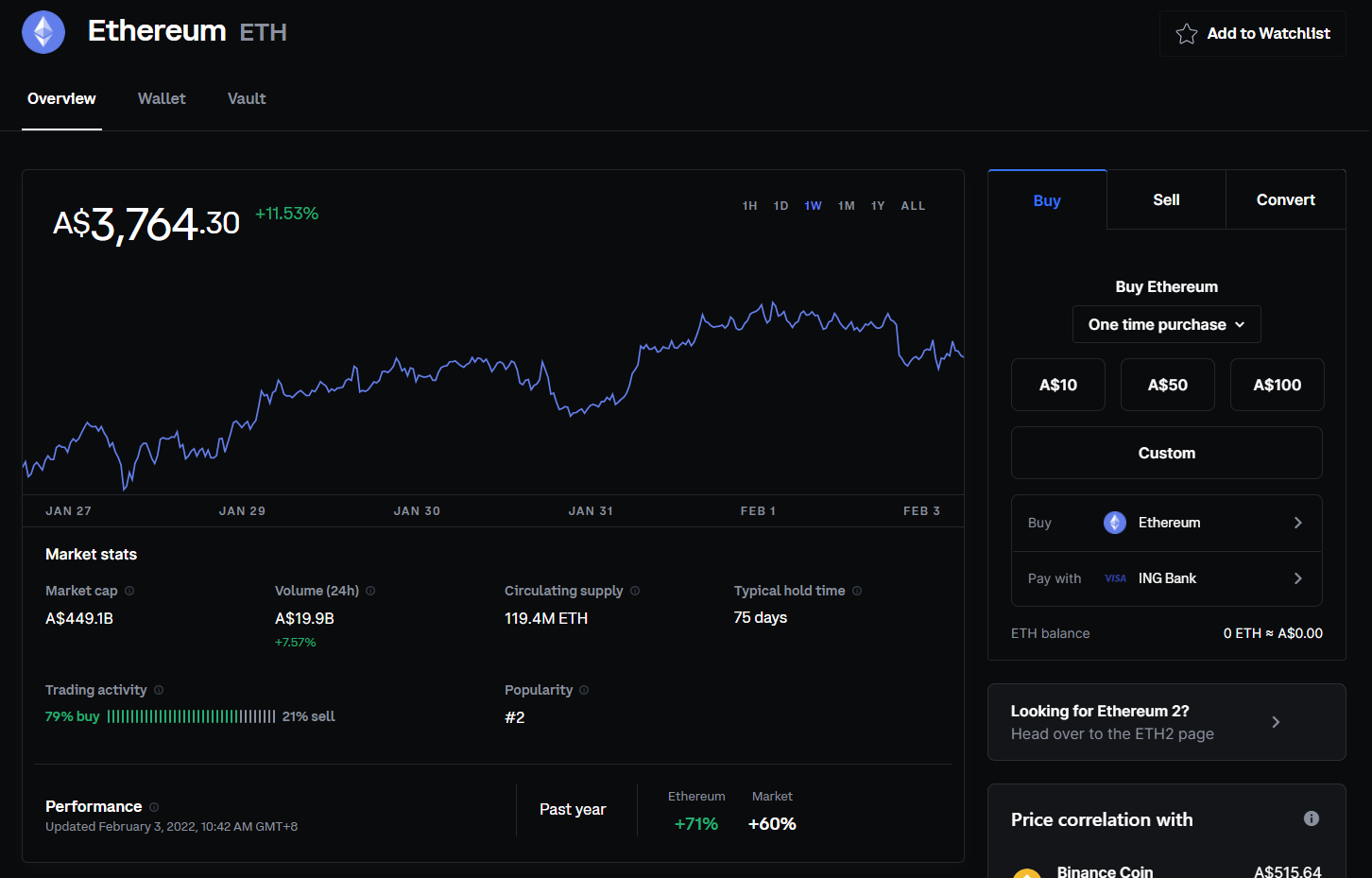Click the #2 popularity rank
The width and height of the screenshot is (1372, 878).
pos(515,717)
